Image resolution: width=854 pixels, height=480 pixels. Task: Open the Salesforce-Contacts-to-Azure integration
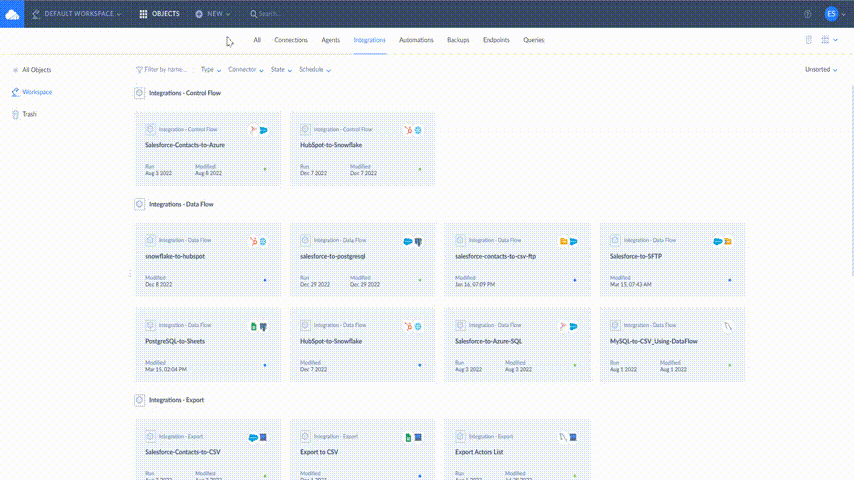click(x=208, y=149)
